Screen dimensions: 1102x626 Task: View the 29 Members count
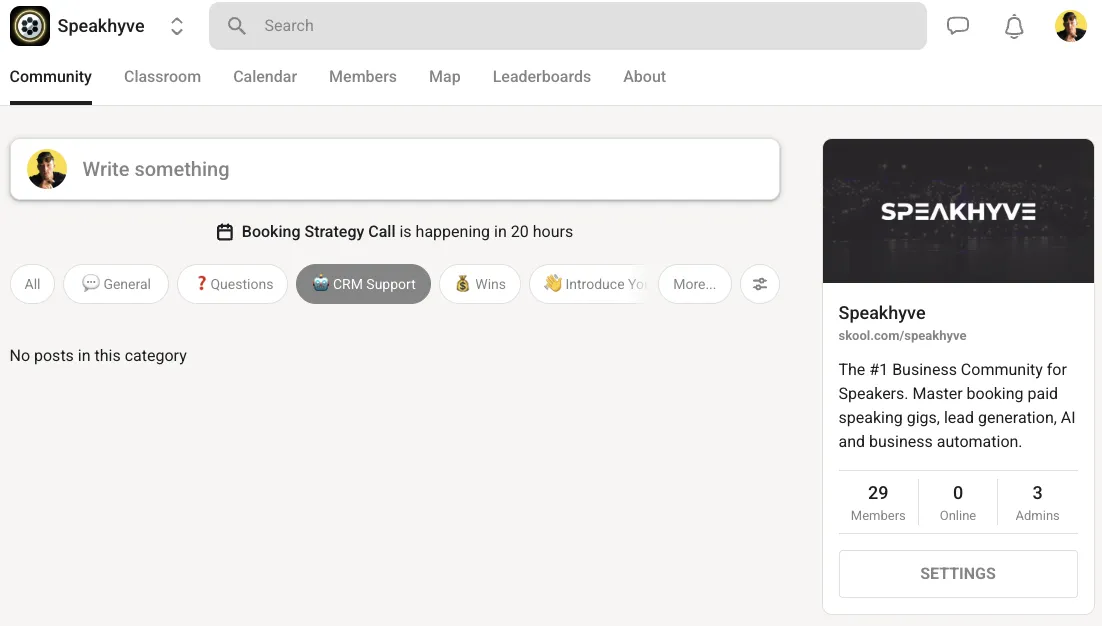(878, 502)
